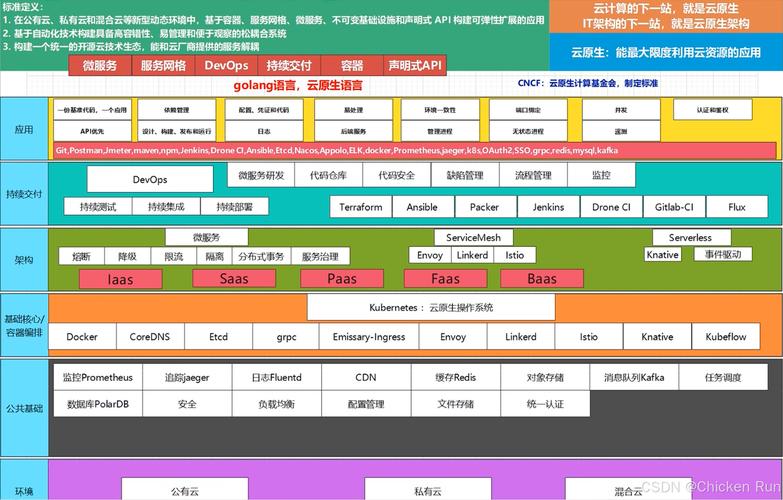783x500 pixels.
Task: Select the 数据库PolarDB box
Action: (x=98, y=404)
